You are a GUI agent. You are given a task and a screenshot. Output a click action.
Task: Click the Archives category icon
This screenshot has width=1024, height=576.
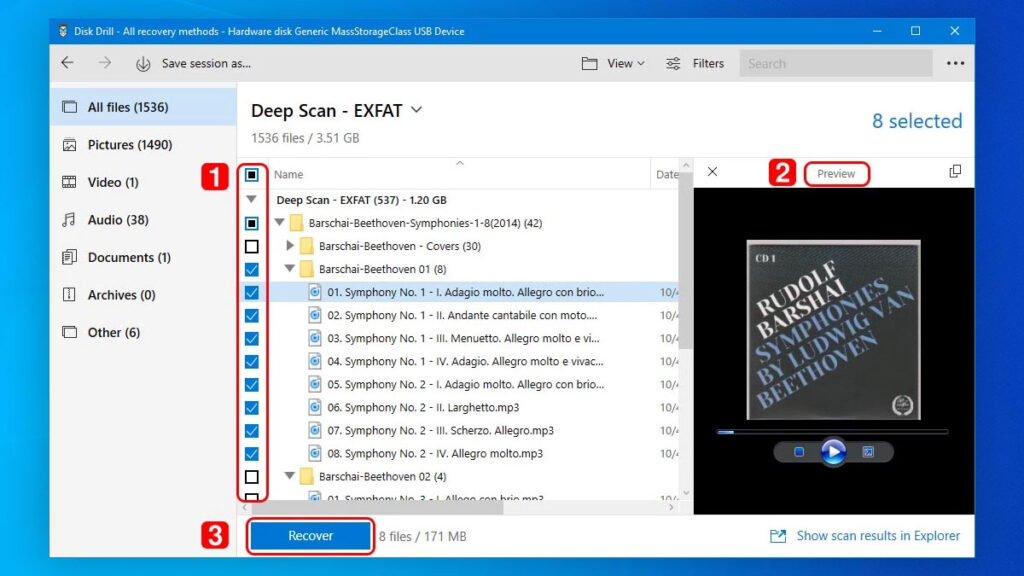point(69,295)
